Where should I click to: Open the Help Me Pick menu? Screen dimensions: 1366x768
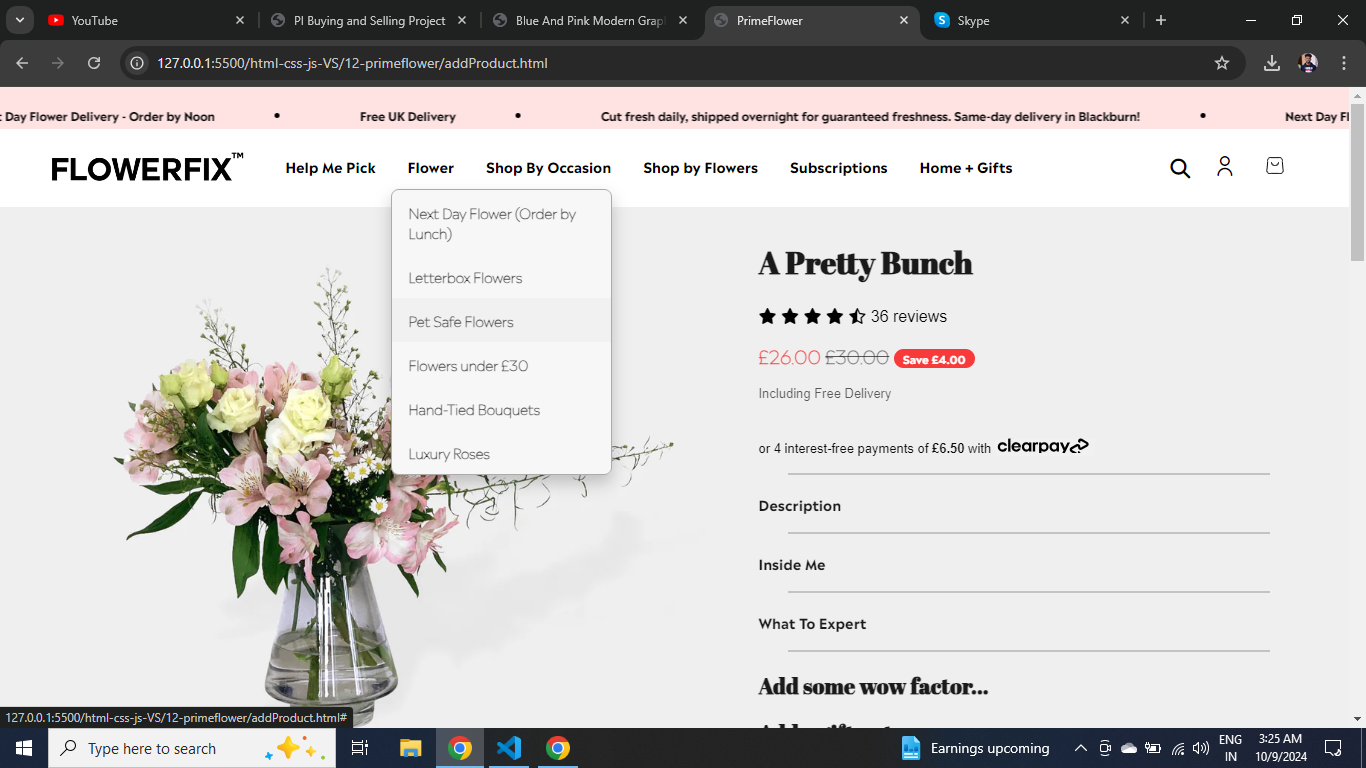(x=331, y=168)
